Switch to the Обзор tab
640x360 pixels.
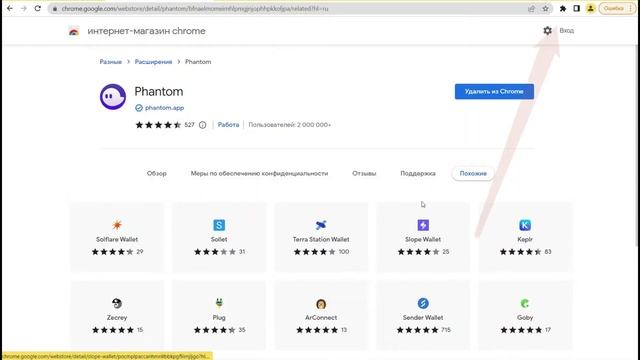tap(157, 173)
